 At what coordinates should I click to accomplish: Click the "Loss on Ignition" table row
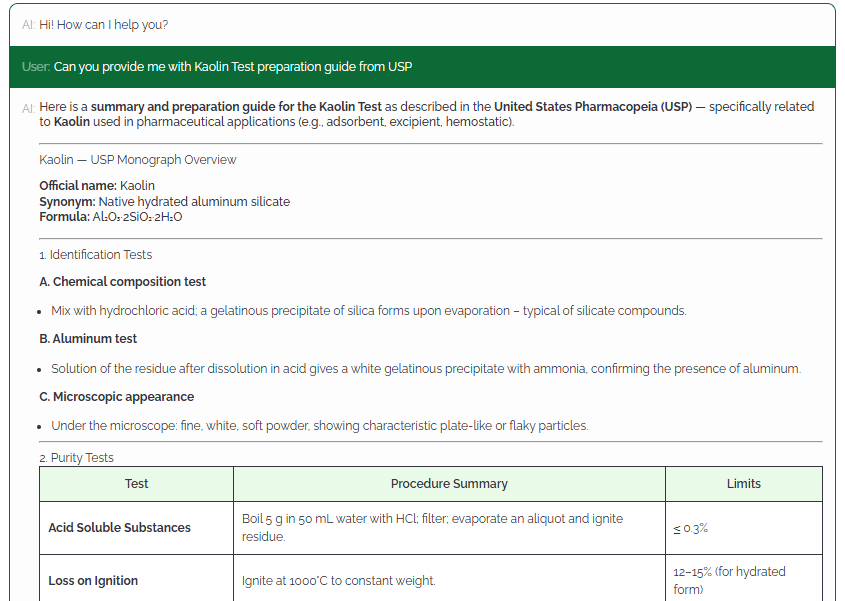(x=94, y=580)
